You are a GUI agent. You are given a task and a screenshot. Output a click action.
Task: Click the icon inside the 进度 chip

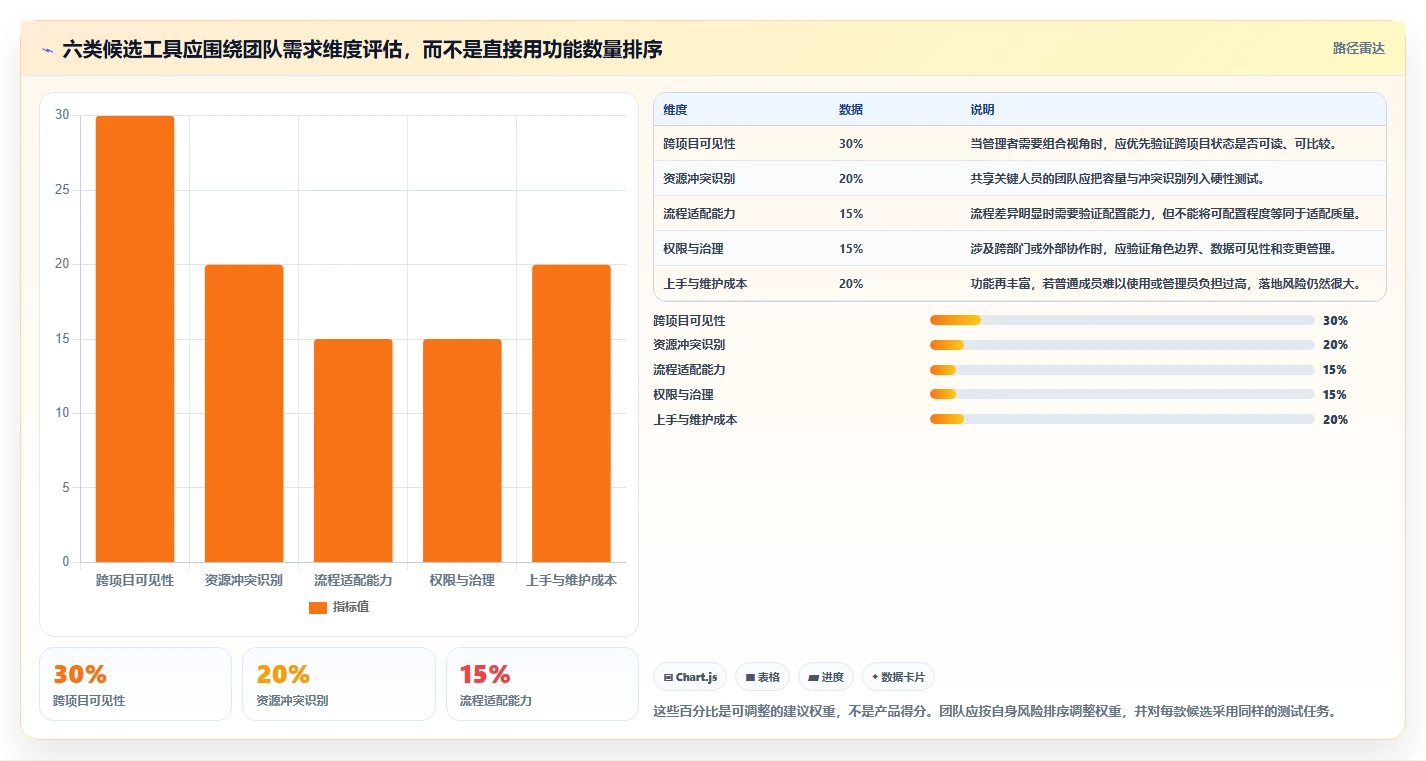813,678
